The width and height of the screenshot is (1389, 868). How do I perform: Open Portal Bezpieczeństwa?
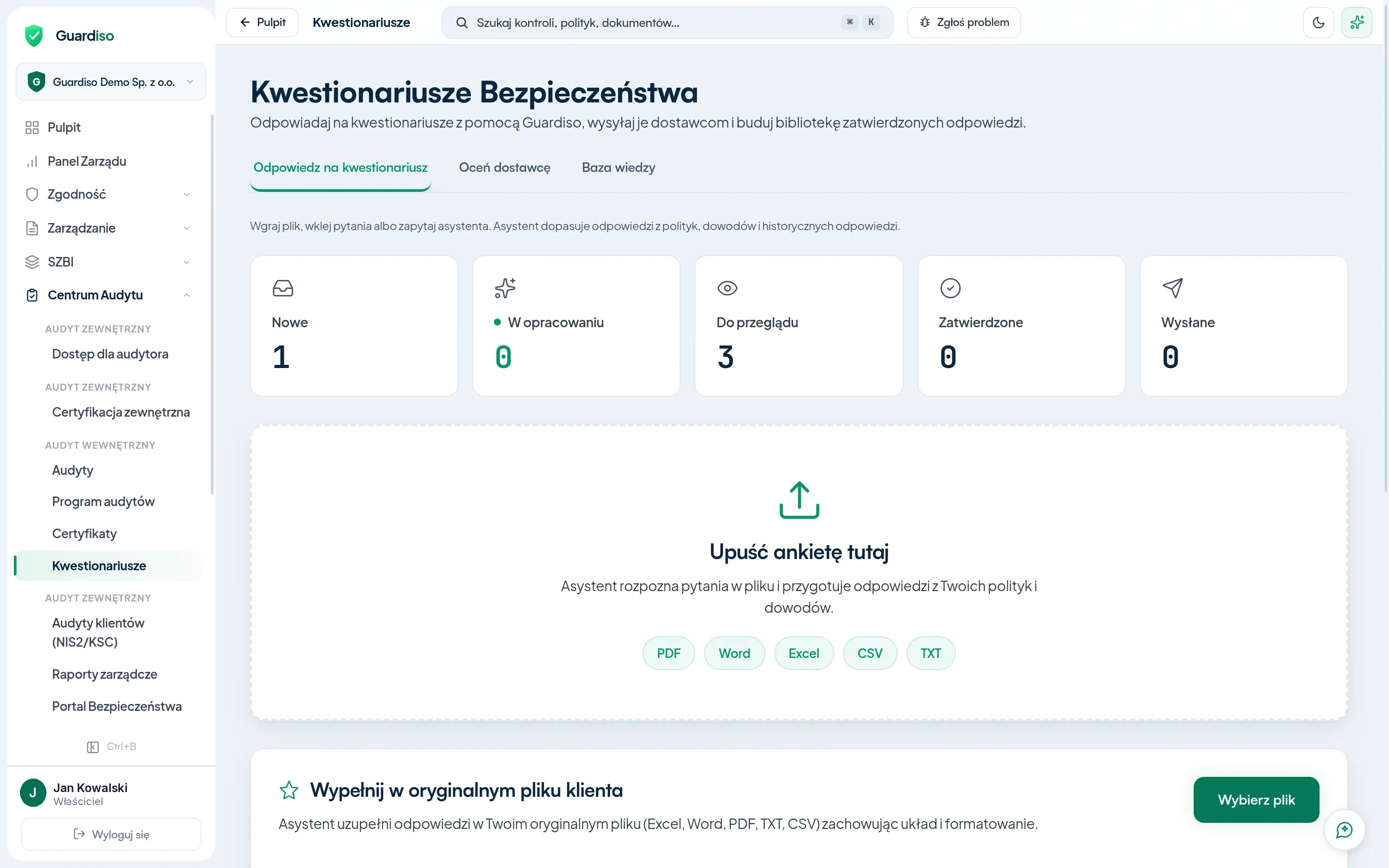coord(116,707)
